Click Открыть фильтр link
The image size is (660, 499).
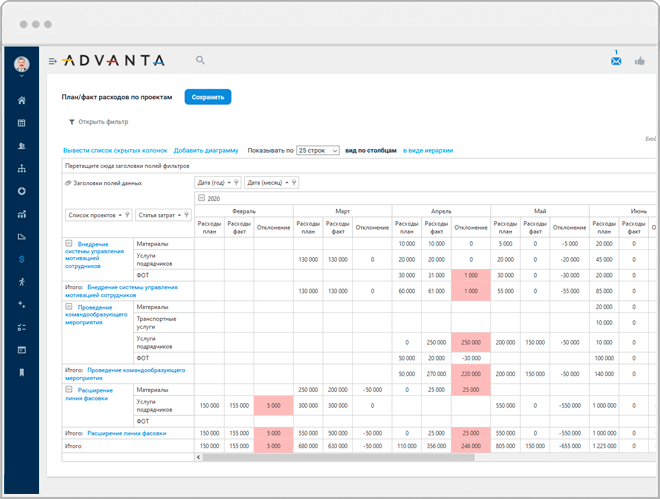(x=103, y=122)
